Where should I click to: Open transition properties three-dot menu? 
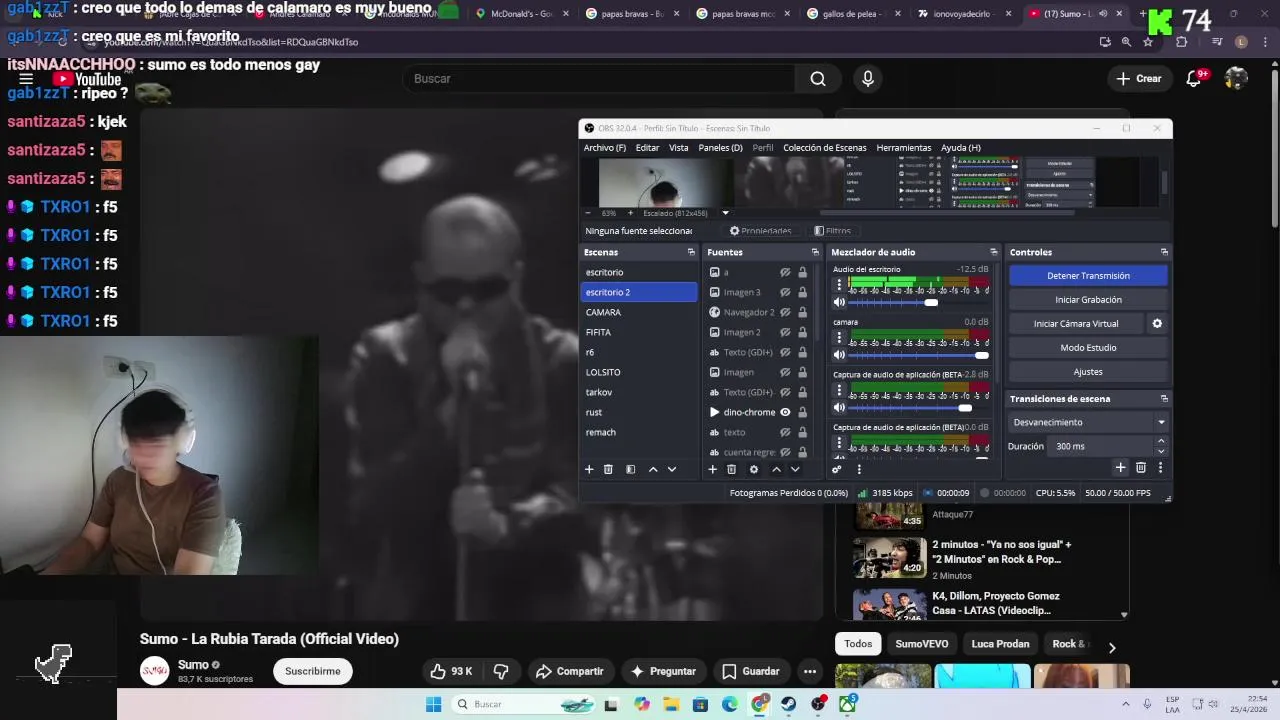click(x=1160, y=467)
